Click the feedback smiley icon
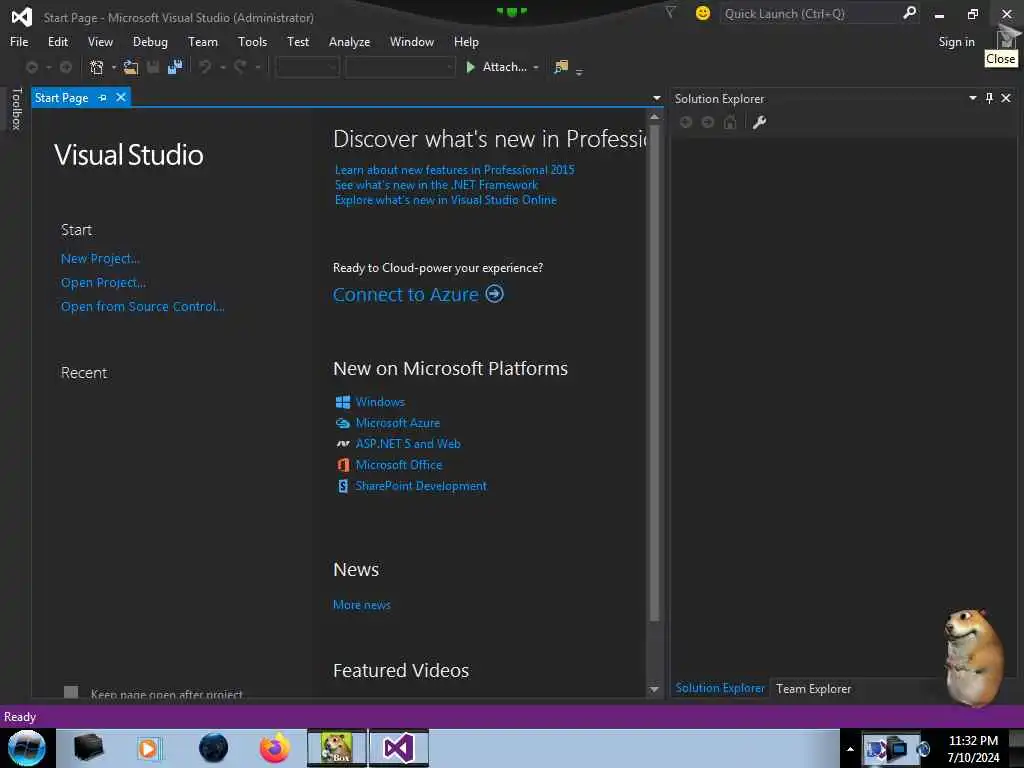 tap(703, 13)
